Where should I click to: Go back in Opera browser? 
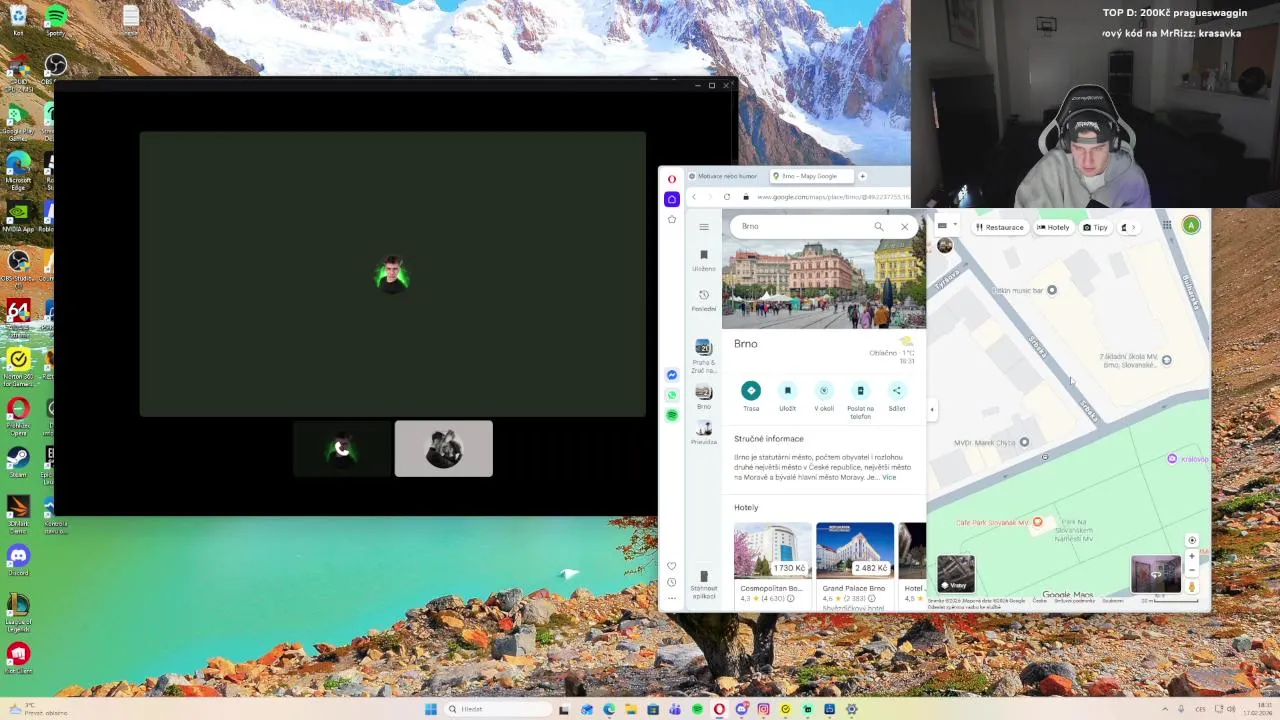pyautogui.click(x=694, y=197)
